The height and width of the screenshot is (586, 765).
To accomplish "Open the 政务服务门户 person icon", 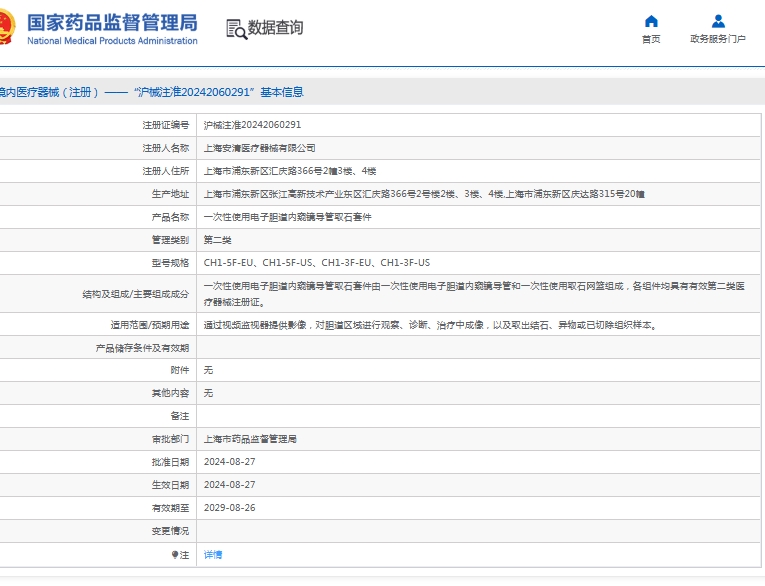I will 718,21.
